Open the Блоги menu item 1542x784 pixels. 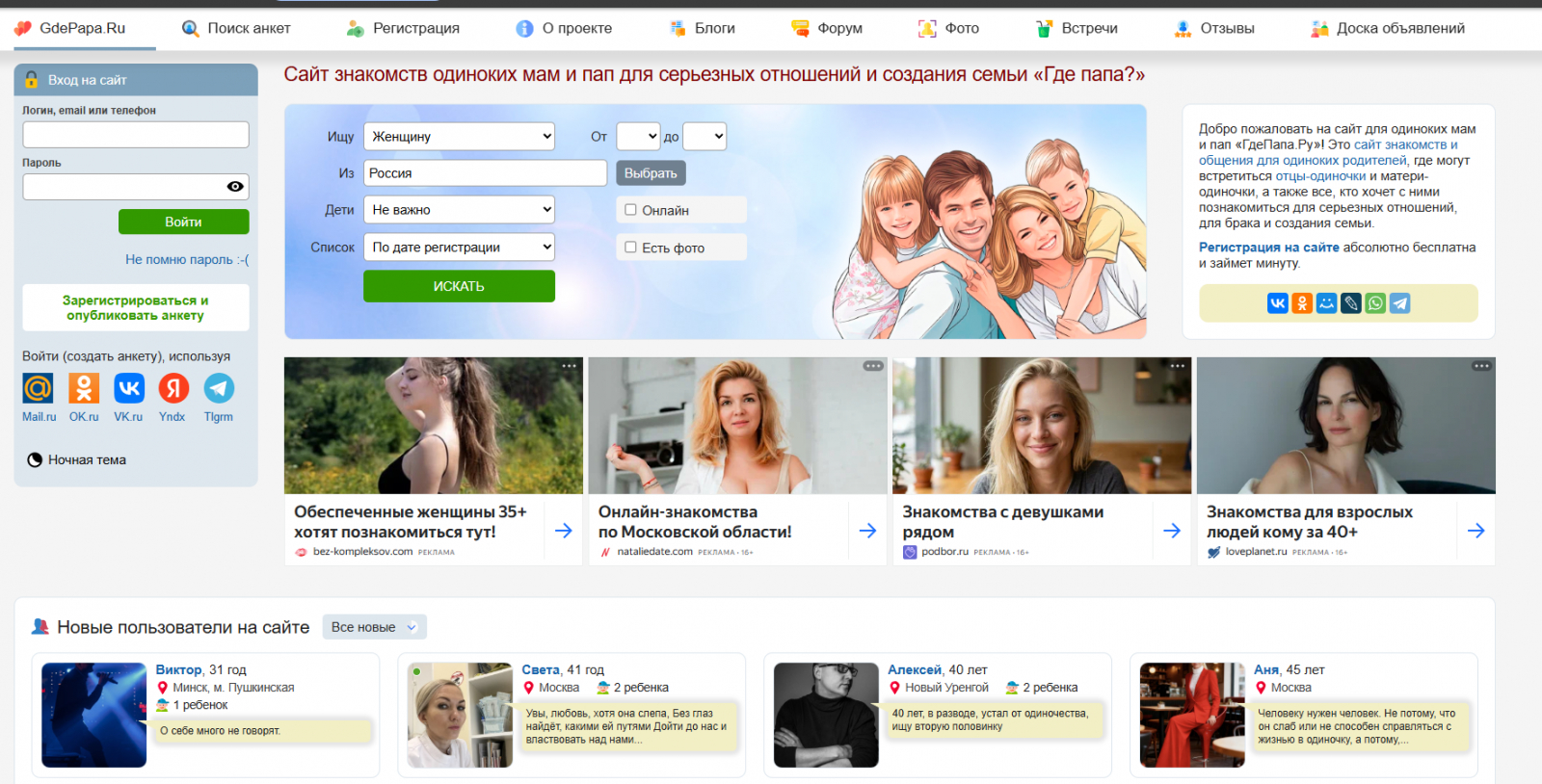click(703, 29)
